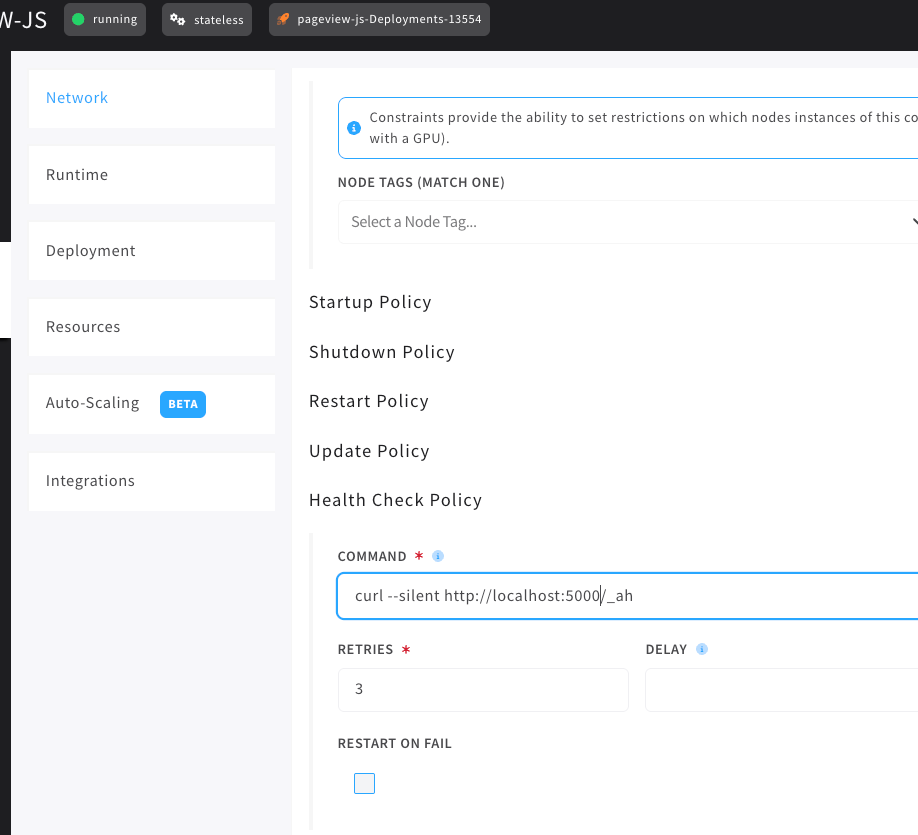Open the Integrations tab

152,481
